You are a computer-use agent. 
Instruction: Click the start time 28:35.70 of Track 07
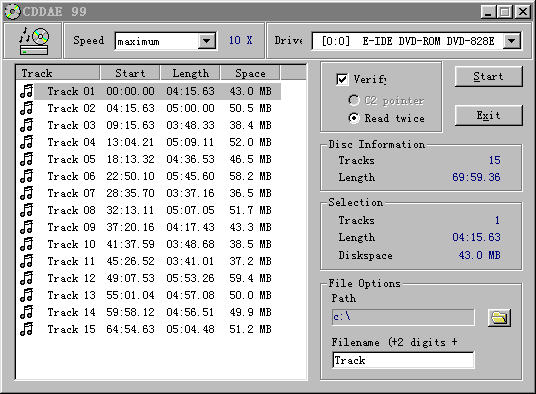point(130,193)
